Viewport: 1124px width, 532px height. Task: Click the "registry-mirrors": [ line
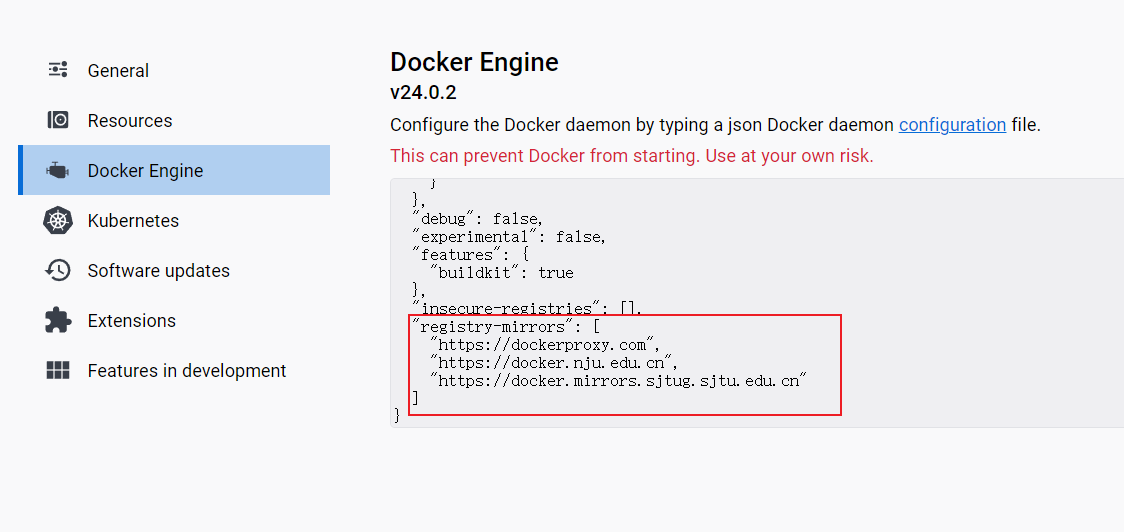pyautogui.click(x=506, y=326)
